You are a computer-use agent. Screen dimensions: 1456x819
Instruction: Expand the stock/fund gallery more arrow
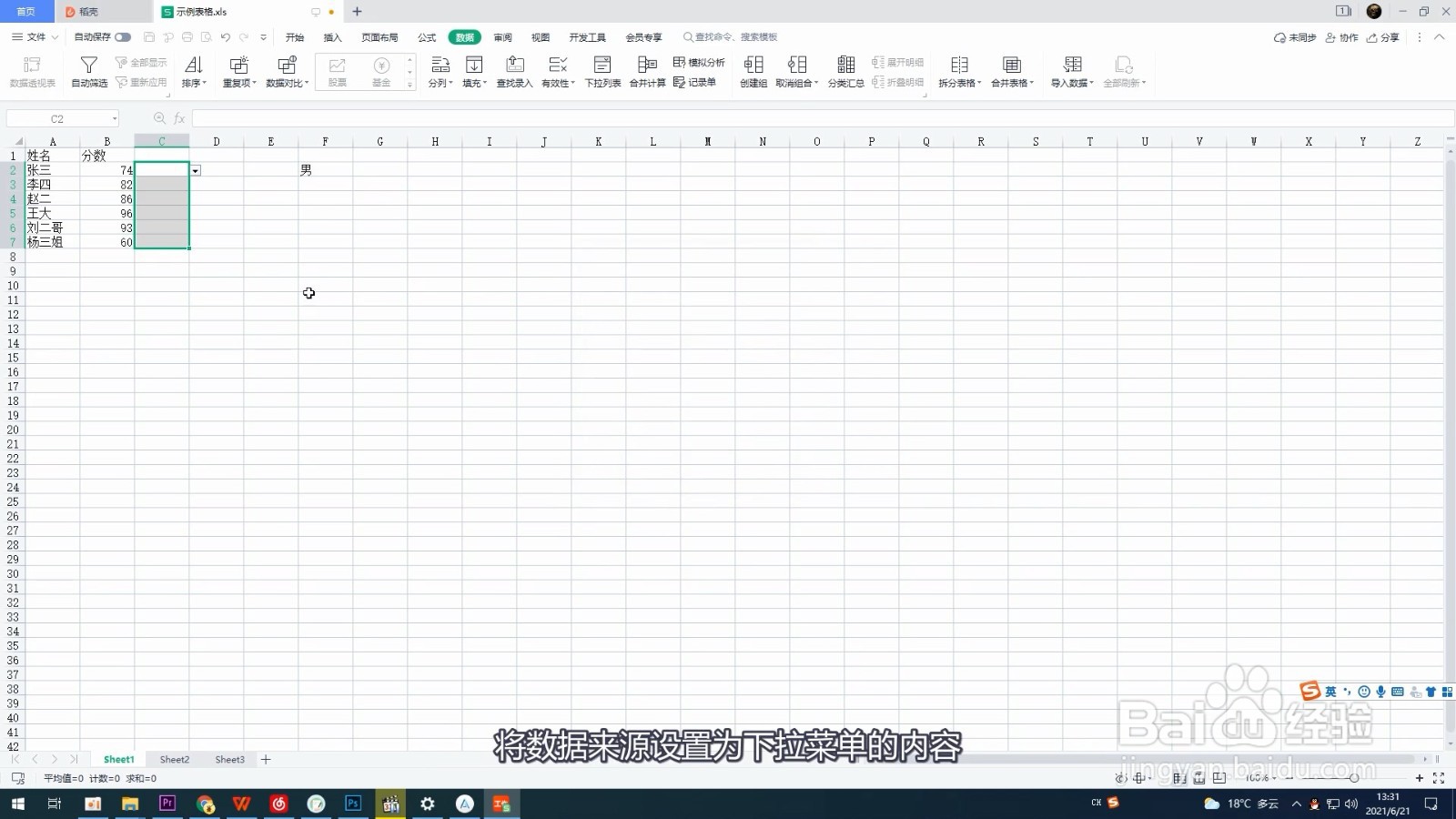[409, 85]
